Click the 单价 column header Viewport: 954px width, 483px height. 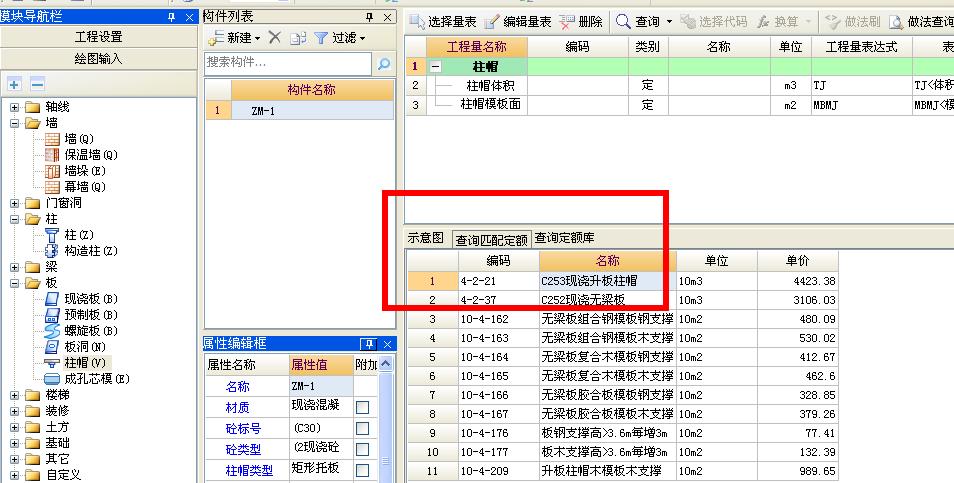click(798, 261)
